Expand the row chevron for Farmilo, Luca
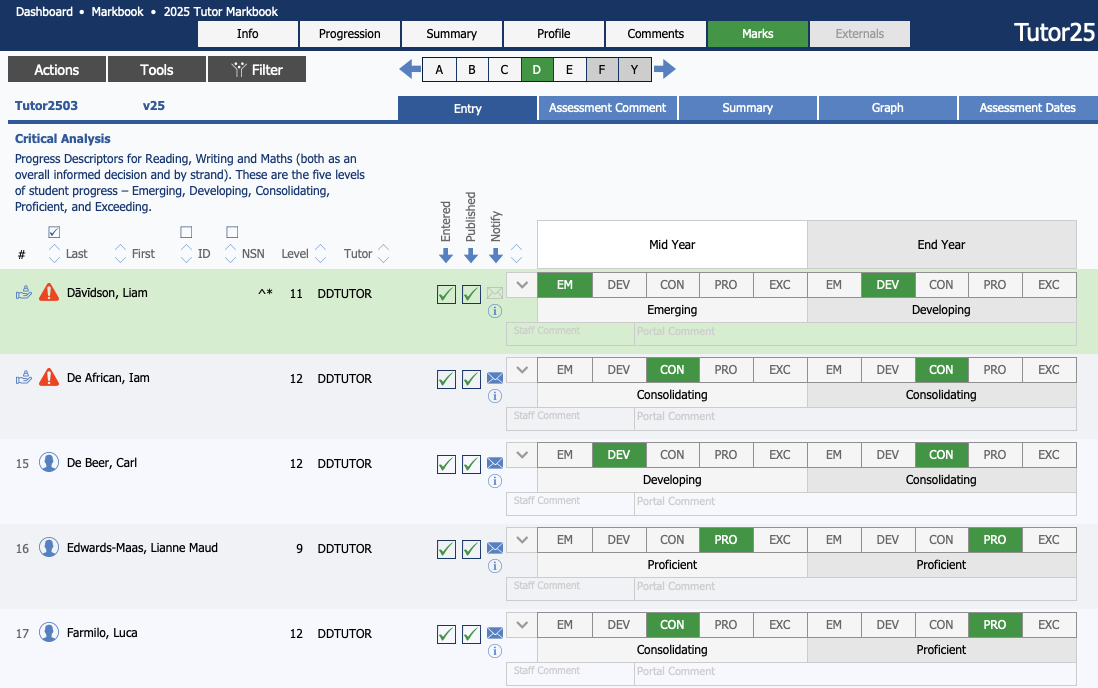The height and width of the screenshot is (688, 1098). pyautogui.click(x=521, y=625)
